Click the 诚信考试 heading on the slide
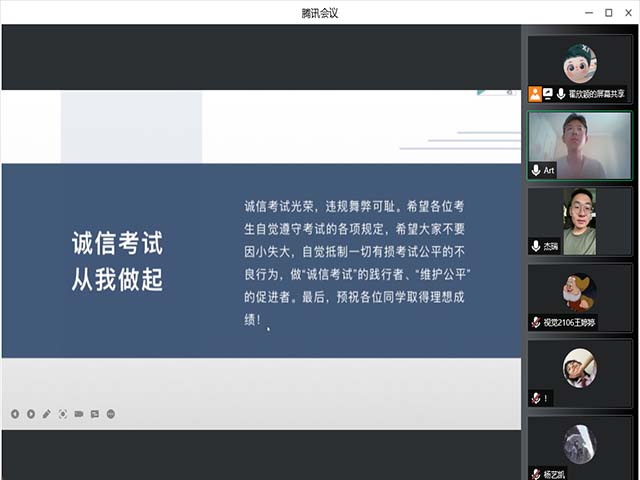The width and height of the screenshot is (640, 480). pos(118,243)
